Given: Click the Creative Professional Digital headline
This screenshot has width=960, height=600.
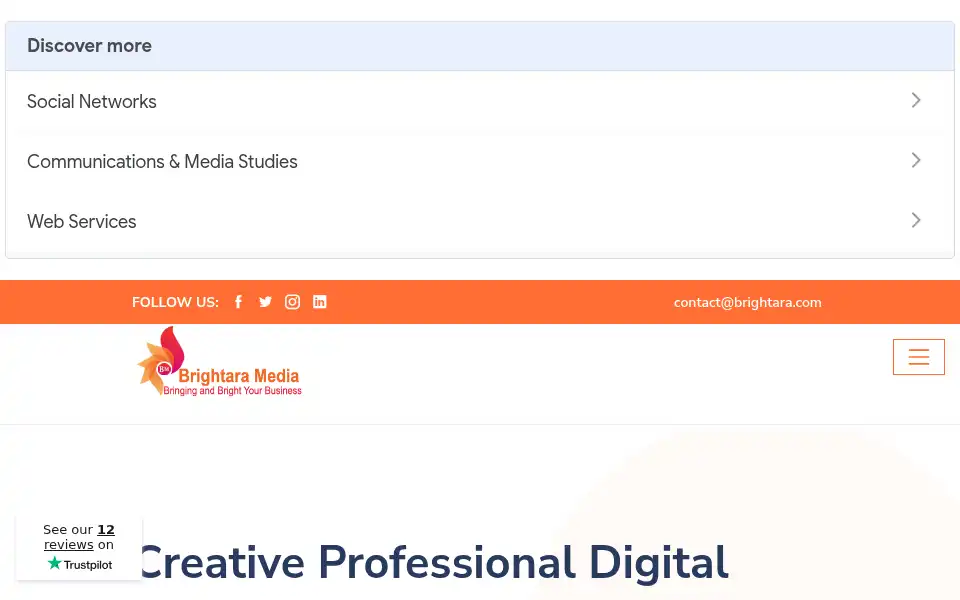Looking at the screenshot, I should [433, 562].
